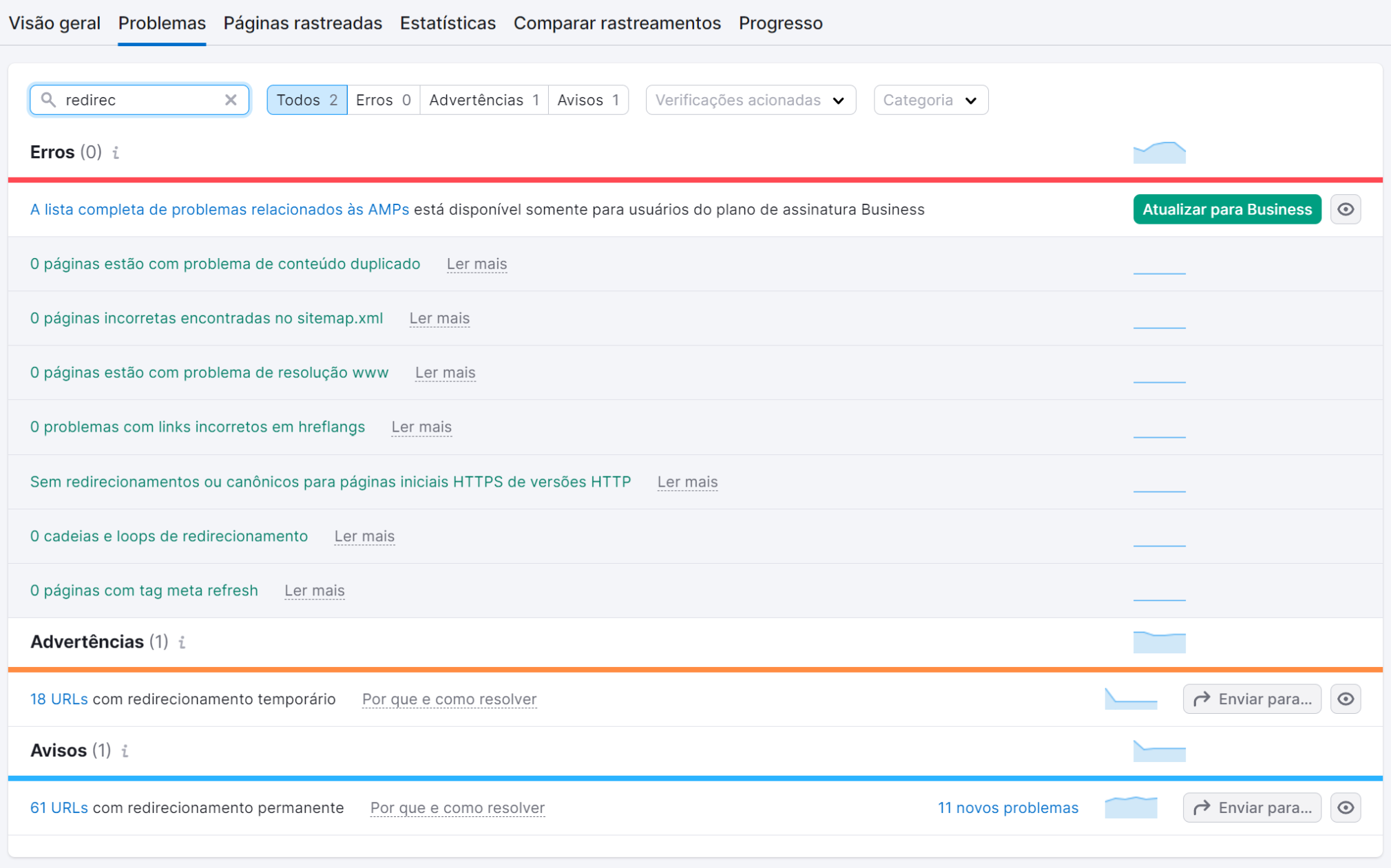Viewport: 1391px width, 868px height.
Task: Open Verificações acionadas dropdown
Action: (751, 100)
